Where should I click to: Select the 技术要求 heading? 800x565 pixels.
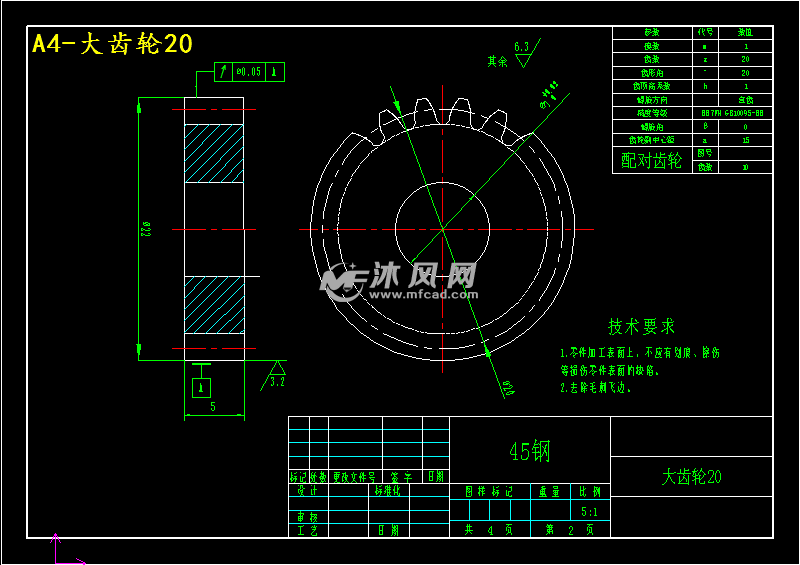642,327
